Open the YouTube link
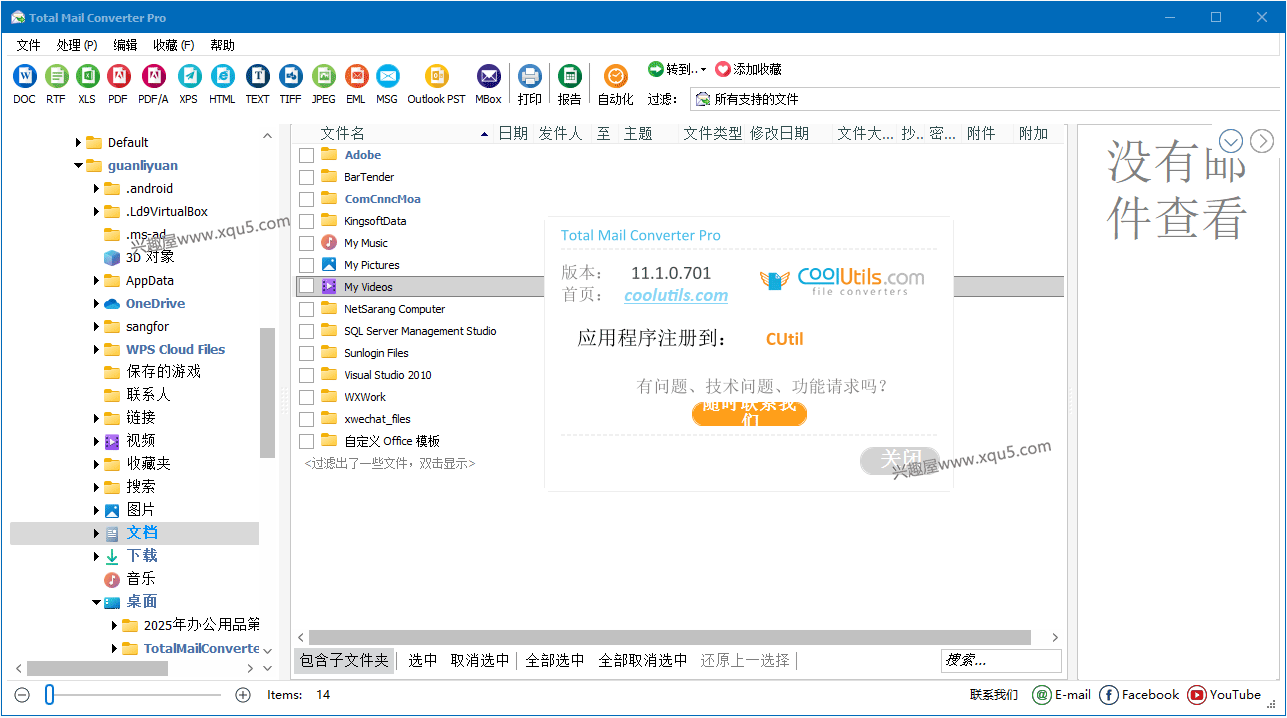 [1224, 695]
